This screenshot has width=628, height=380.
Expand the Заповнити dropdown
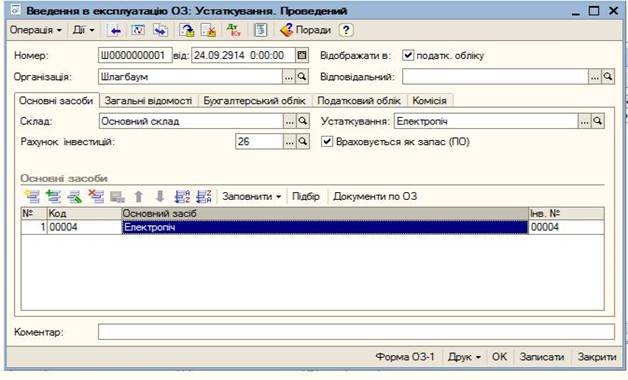tap(252, 197)
